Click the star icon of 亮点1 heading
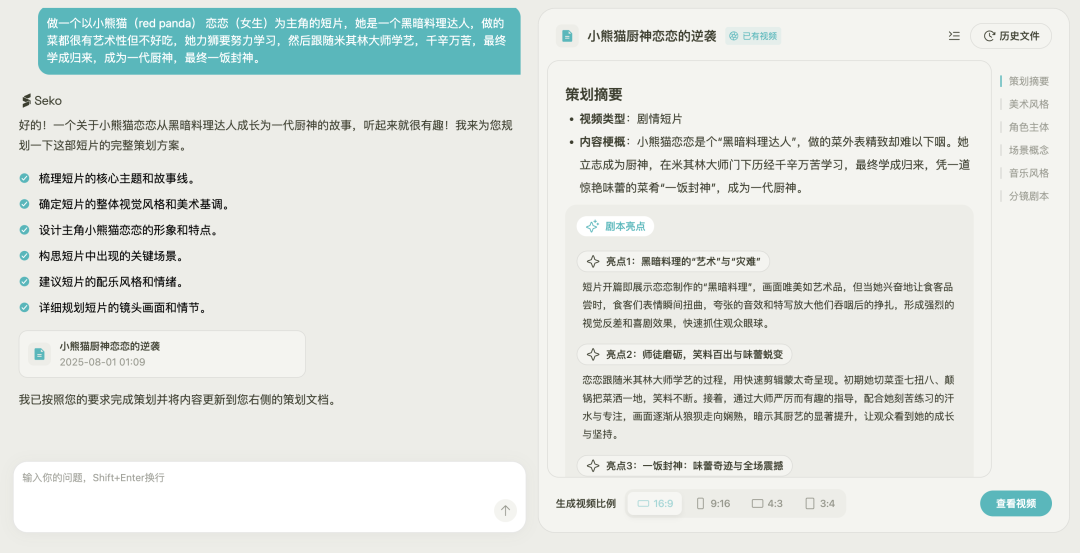Image resolution: width=1080 pixels, height=553 pixels. pyautogui.click(x=592, y=262)
